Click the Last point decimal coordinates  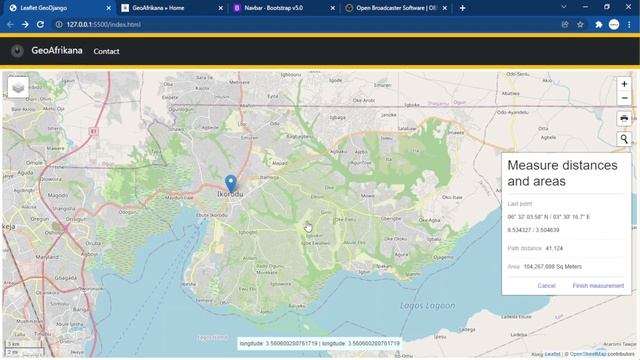point(533,230)
